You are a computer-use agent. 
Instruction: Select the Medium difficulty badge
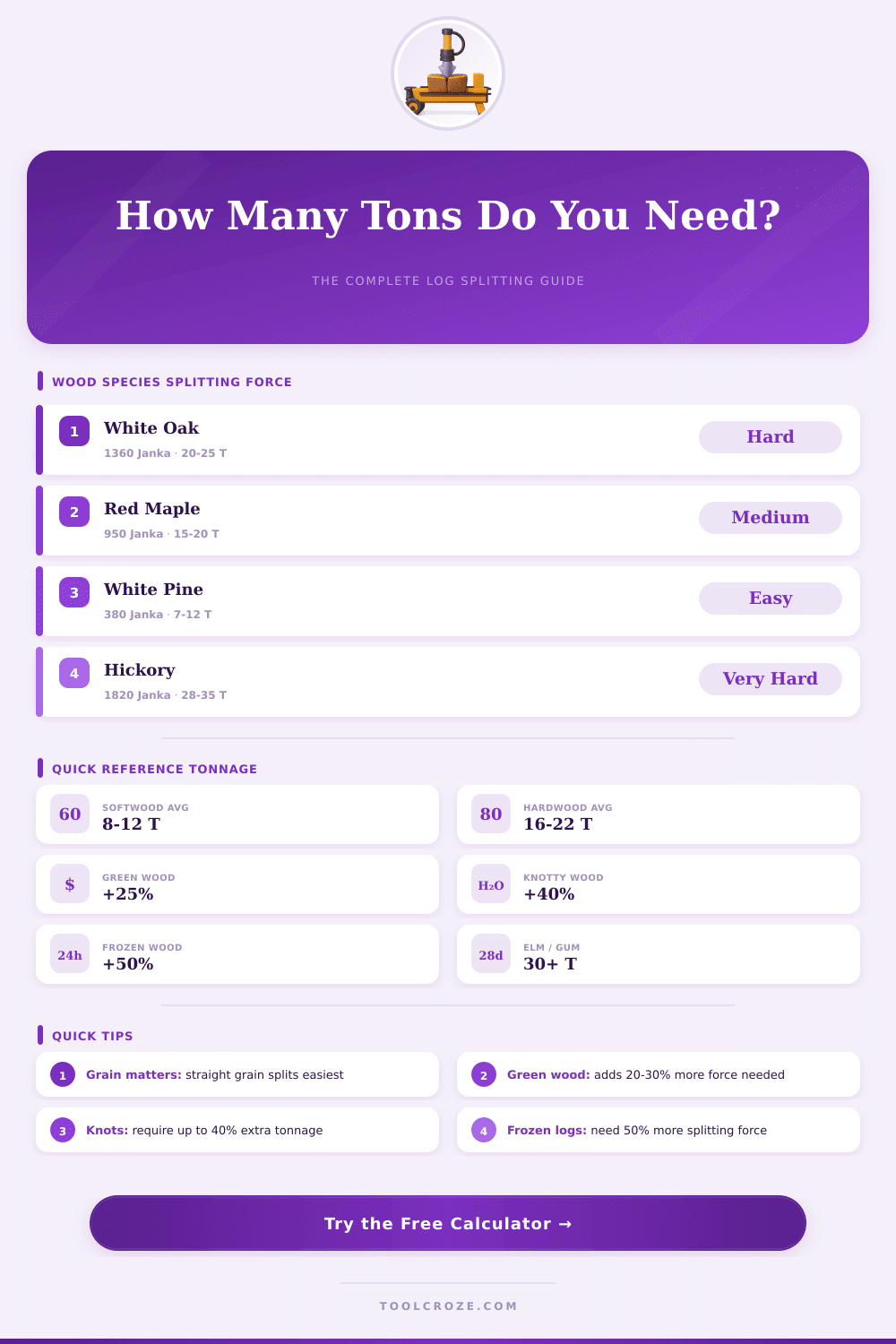(x=770, y=518)
